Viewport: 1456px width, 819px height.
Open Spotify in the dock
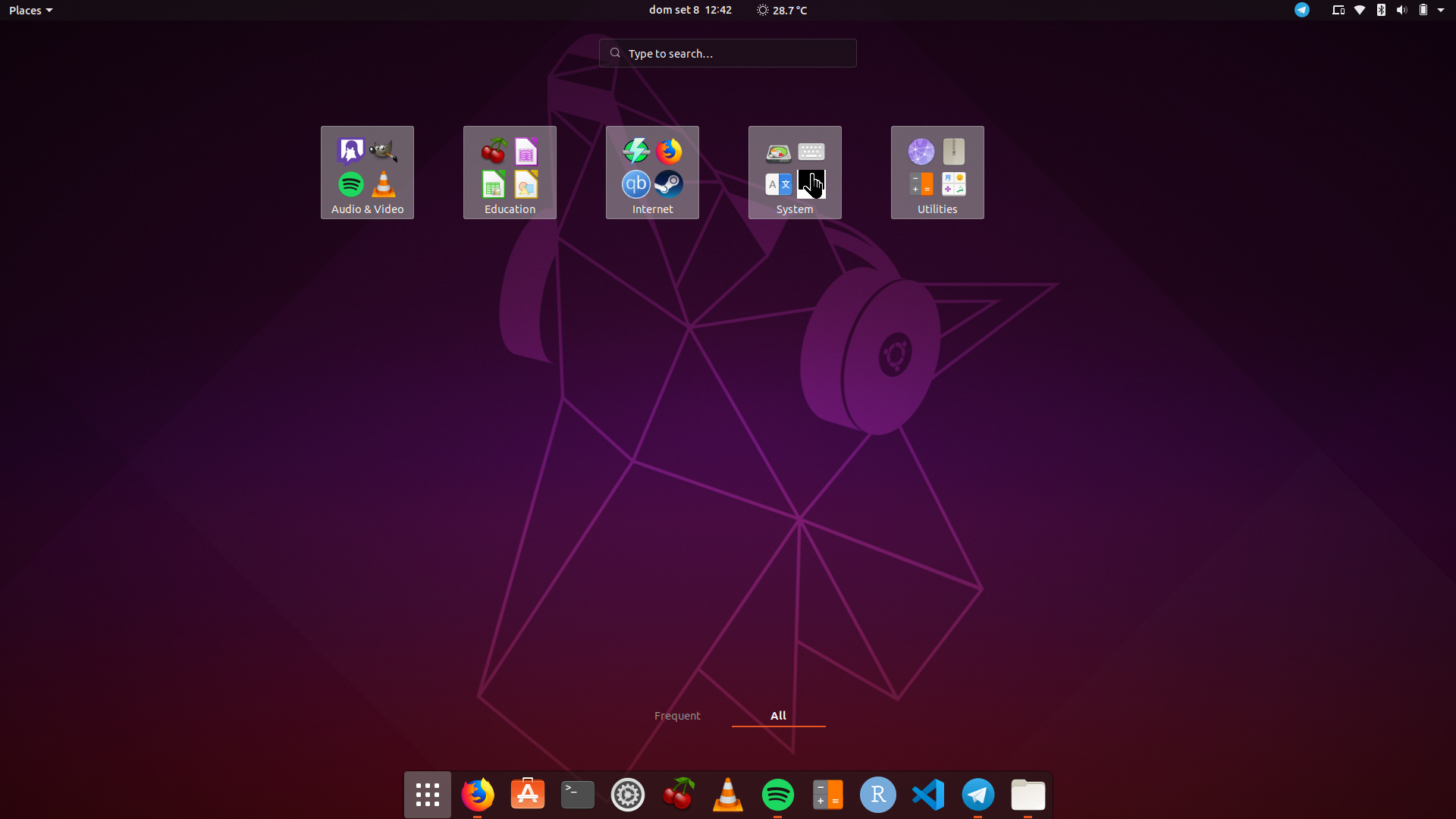(x=777, y=794)
